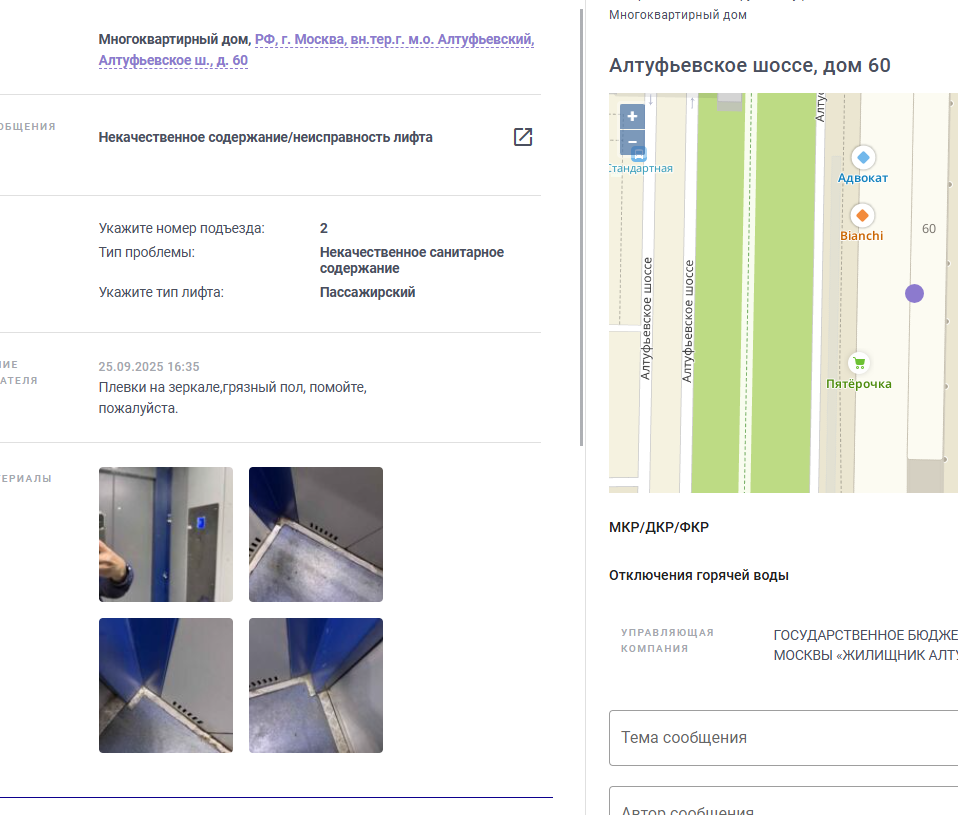This screenshot has width=958, height=815.
Task: Click the heading Алтуфьевское шоссе, дом 60
Action: click(x=750, y=65)
